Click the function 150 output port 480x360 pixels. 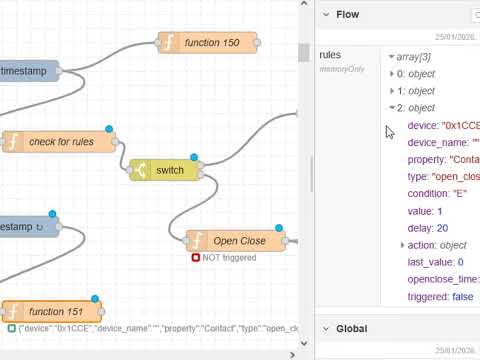(257, 43)
